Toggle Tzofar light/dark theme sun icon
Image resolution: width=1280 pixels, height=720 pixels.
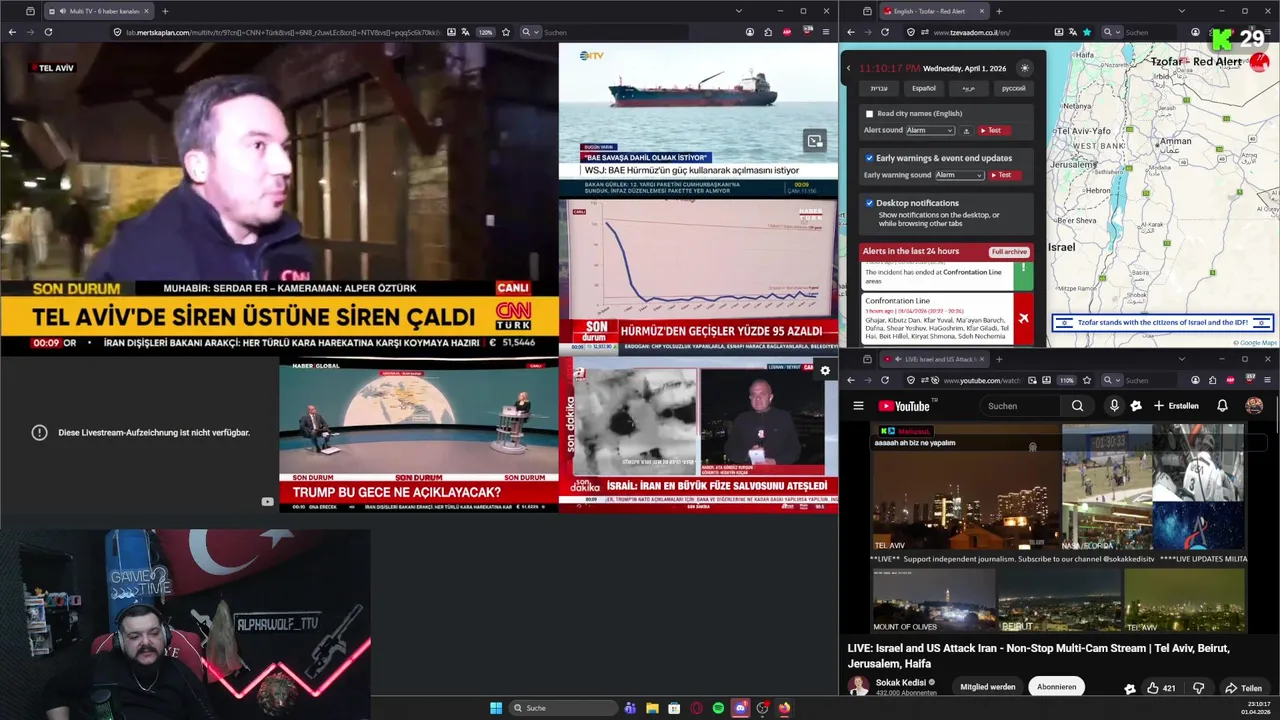(1024, 68)
